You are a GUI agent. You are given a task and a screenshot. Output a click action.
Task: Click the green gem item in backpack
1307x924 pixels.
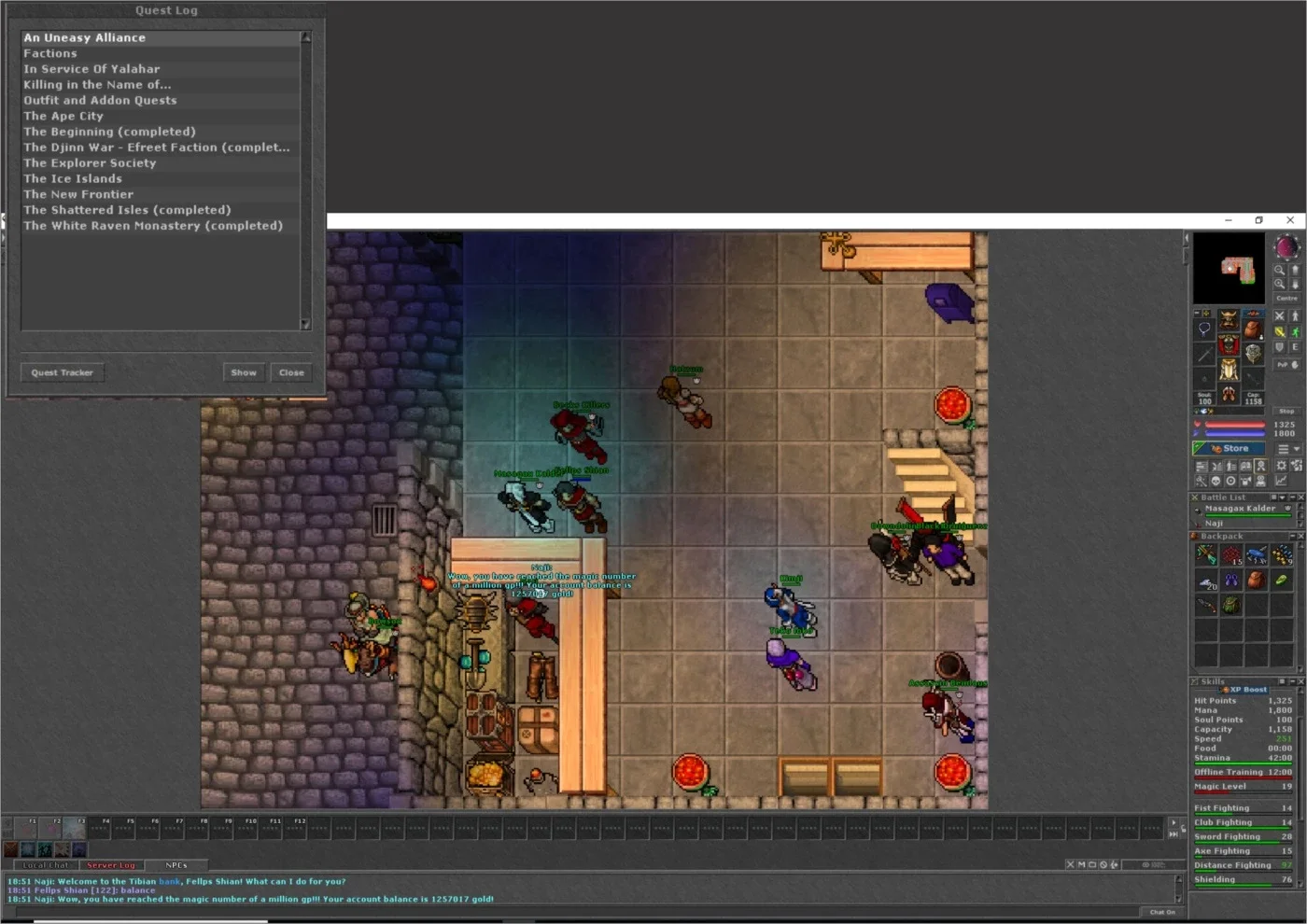point(1282,580)
